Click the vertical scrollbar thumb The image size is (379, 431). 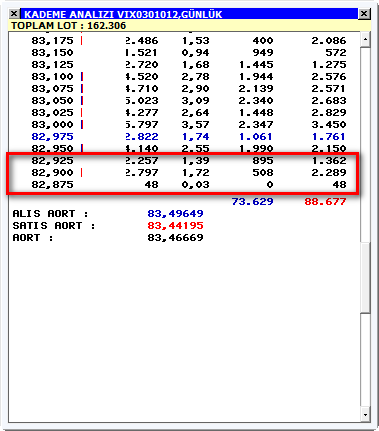coord(365,277)
